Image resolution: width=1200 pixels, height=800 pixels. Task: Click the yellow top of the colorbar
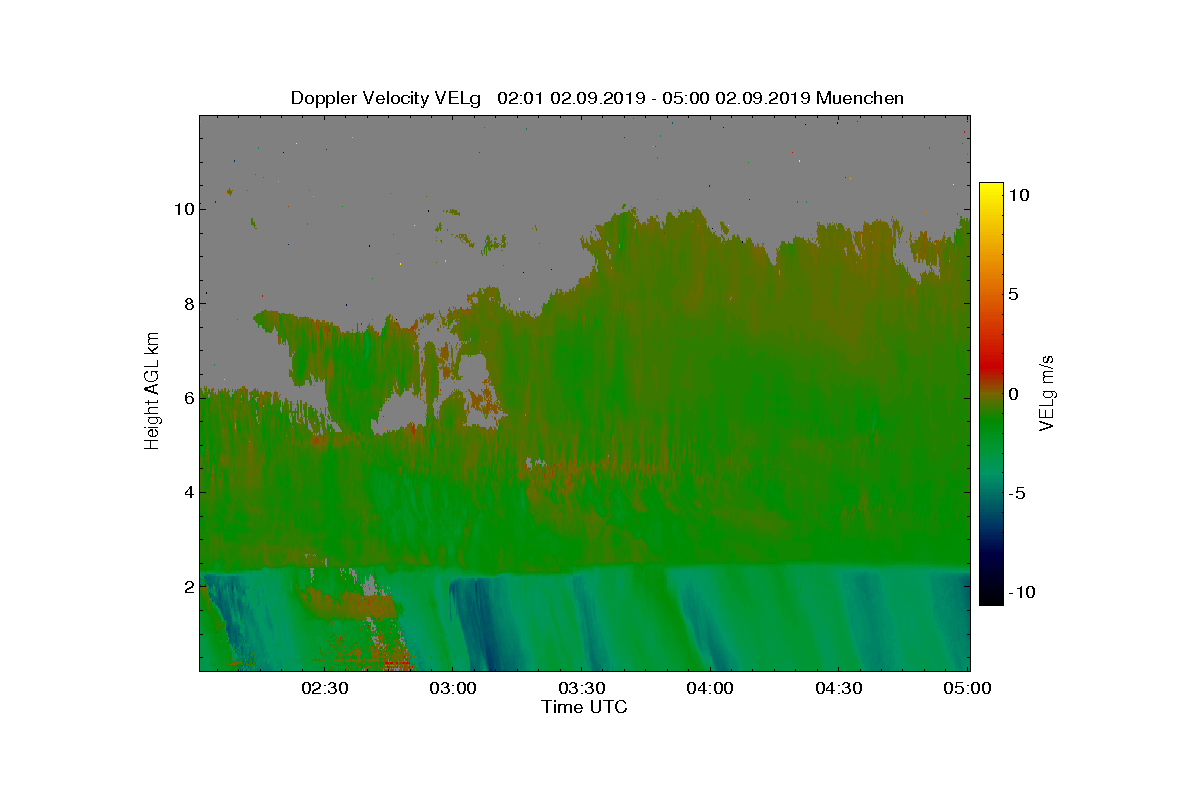(x=991, y=190)
